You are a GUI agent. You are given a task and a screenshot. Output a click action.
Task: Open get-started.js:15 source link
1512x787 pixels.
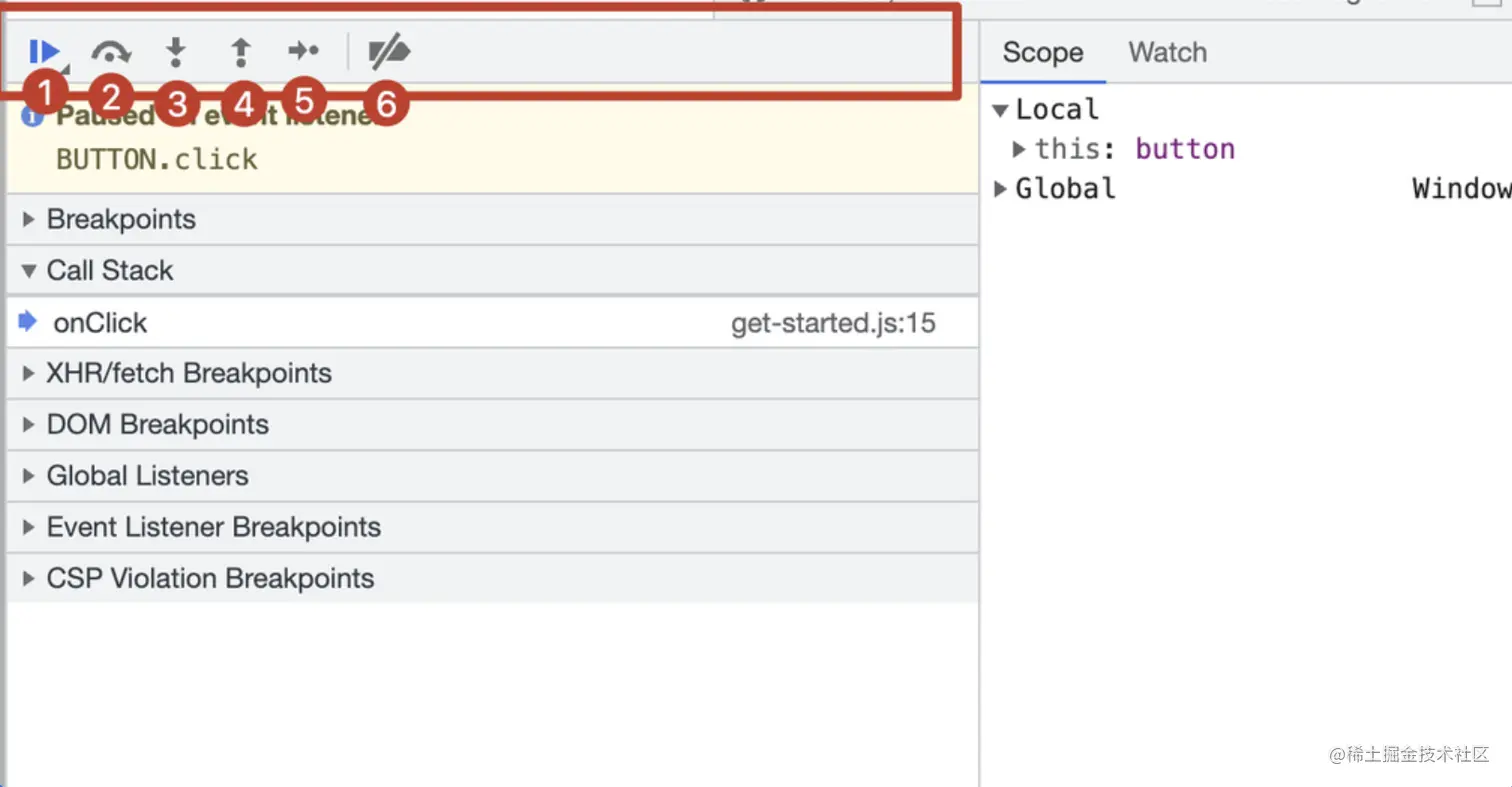point(833,323)
